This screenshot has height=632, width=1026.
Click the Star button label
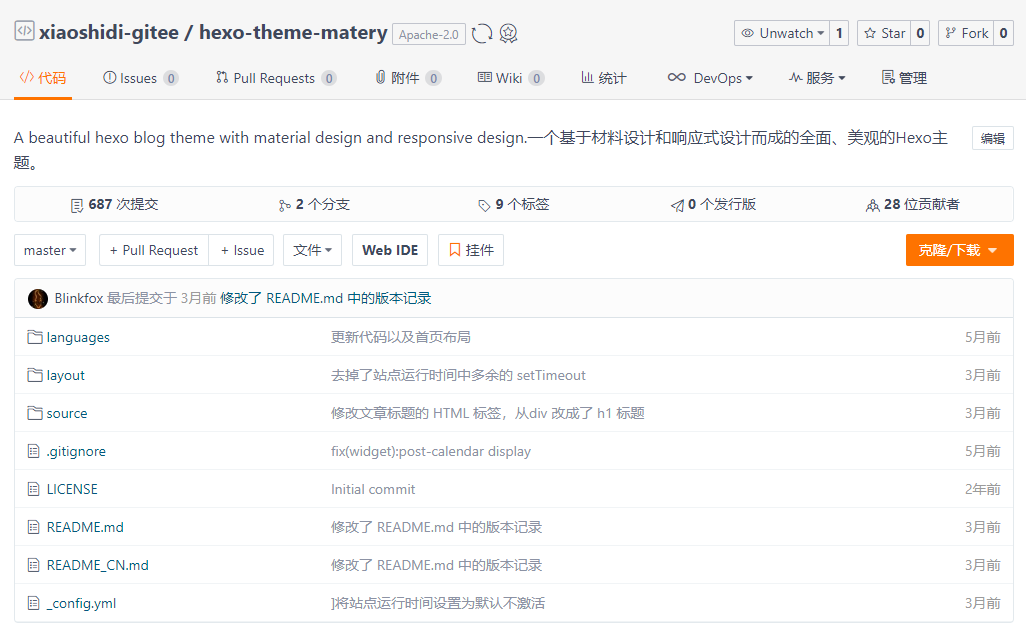893,33
